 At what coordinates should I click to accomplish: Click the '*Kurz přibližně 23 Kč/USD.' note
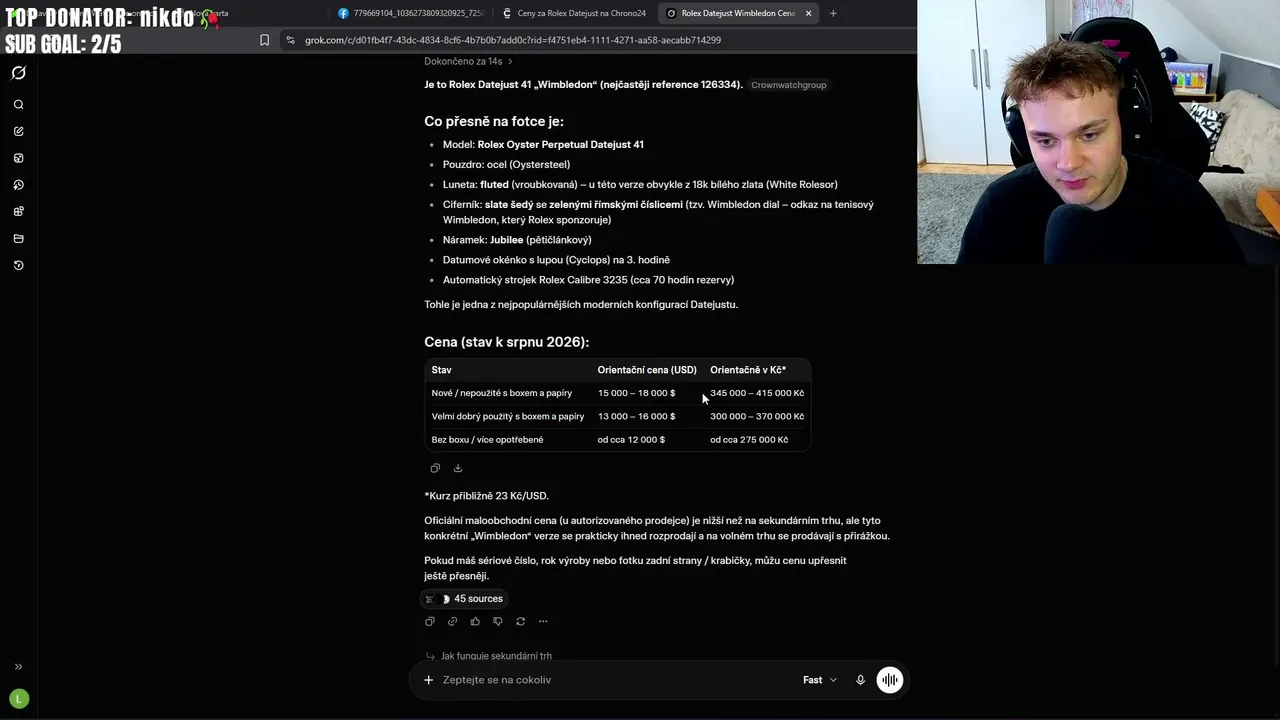click(486, 496)
